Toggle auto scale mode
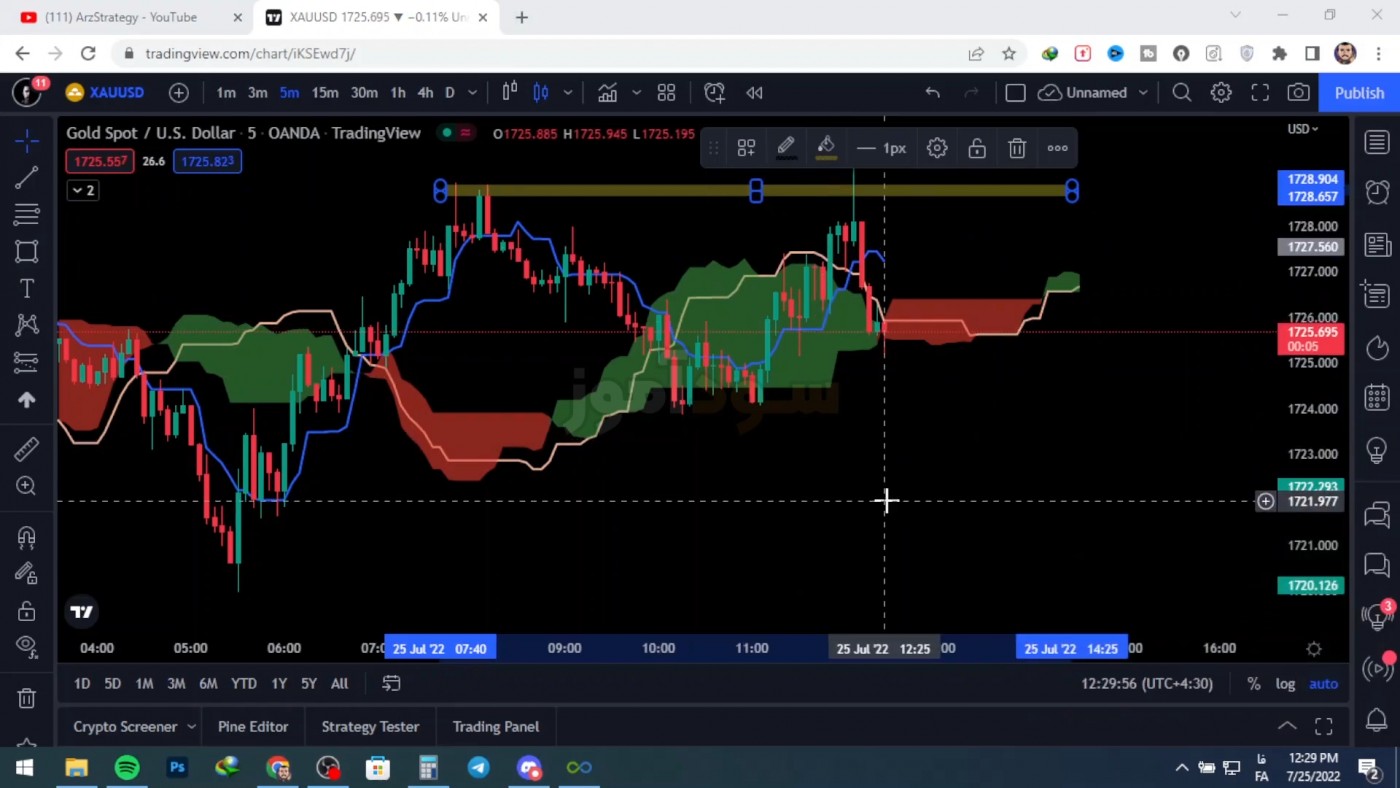The height and width of the screenshot is (788, 1400). click(1323, 684)
